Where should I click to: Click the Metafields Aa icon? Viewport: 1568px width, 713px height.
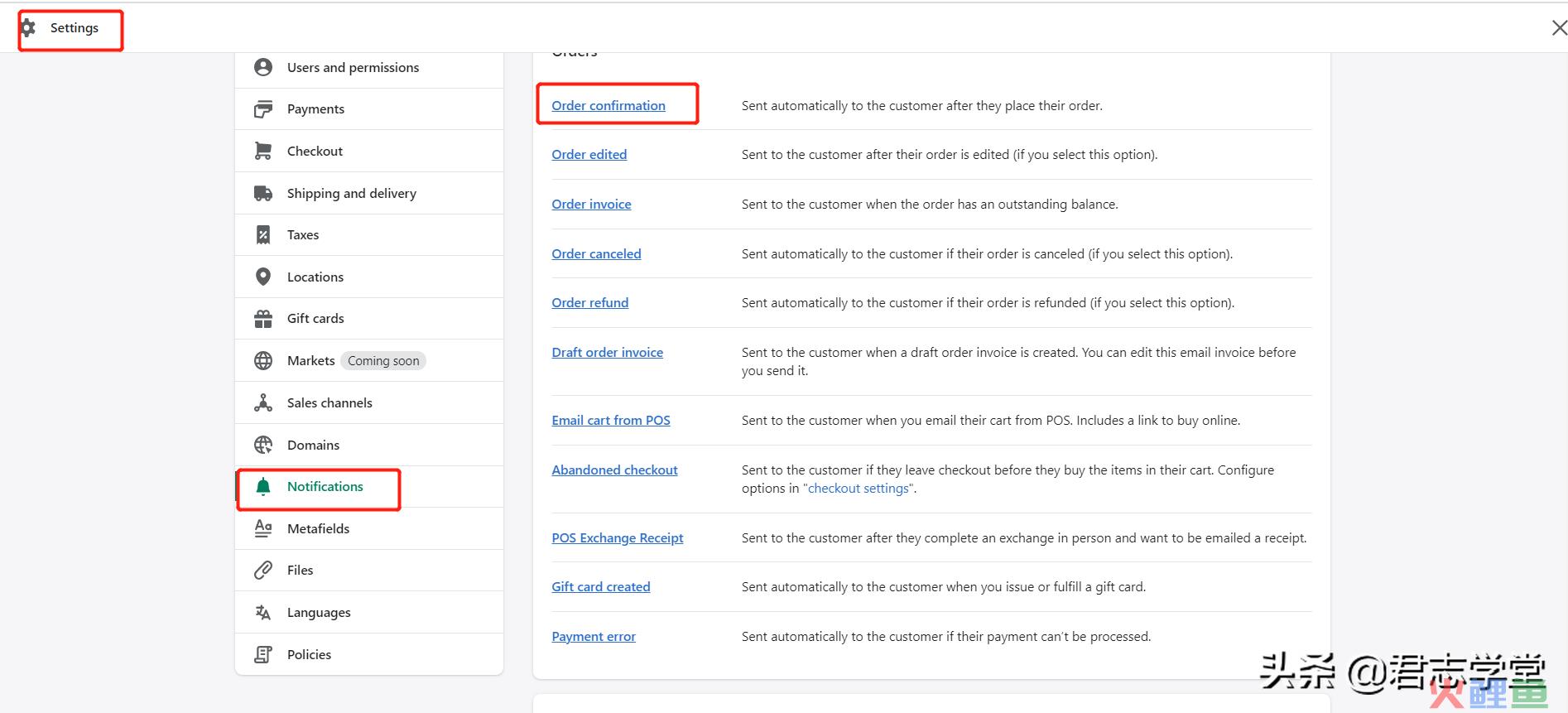(x=263, y=528)
